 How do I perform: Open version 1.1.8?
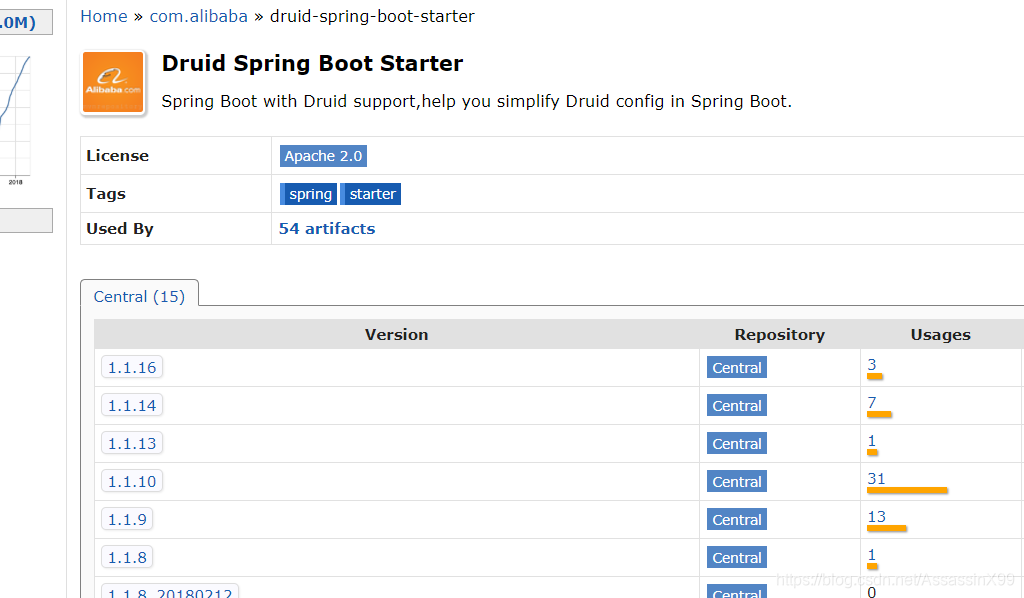pos(127,557)
